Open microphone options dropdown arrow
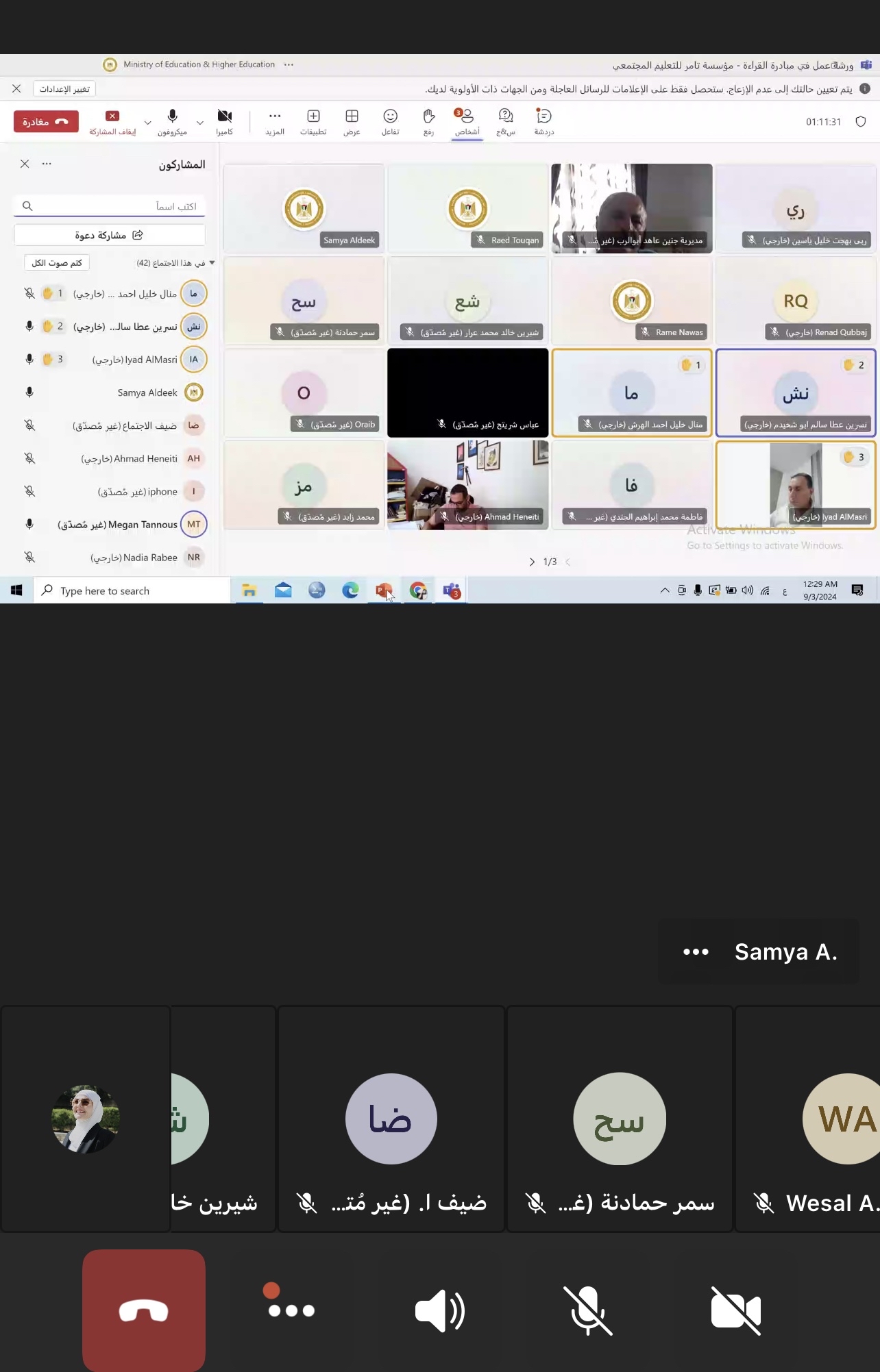The image size is (880, 1372). coord(200,123)
